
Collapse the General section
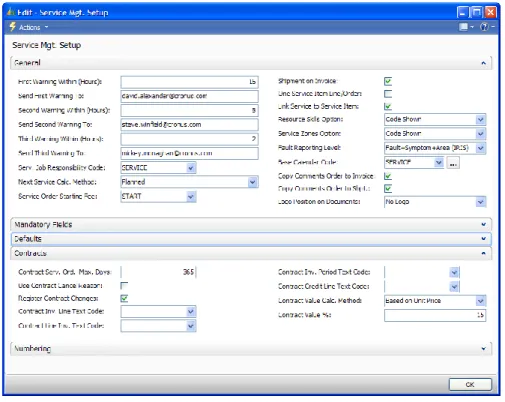tap(483, 63)
